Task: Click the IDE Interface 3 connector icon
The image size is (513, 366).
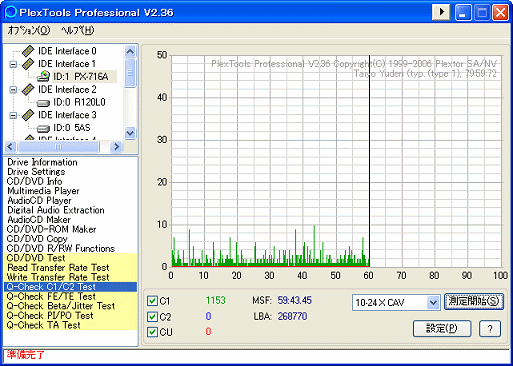Action: pyautogui.click(x=28, y=115)
